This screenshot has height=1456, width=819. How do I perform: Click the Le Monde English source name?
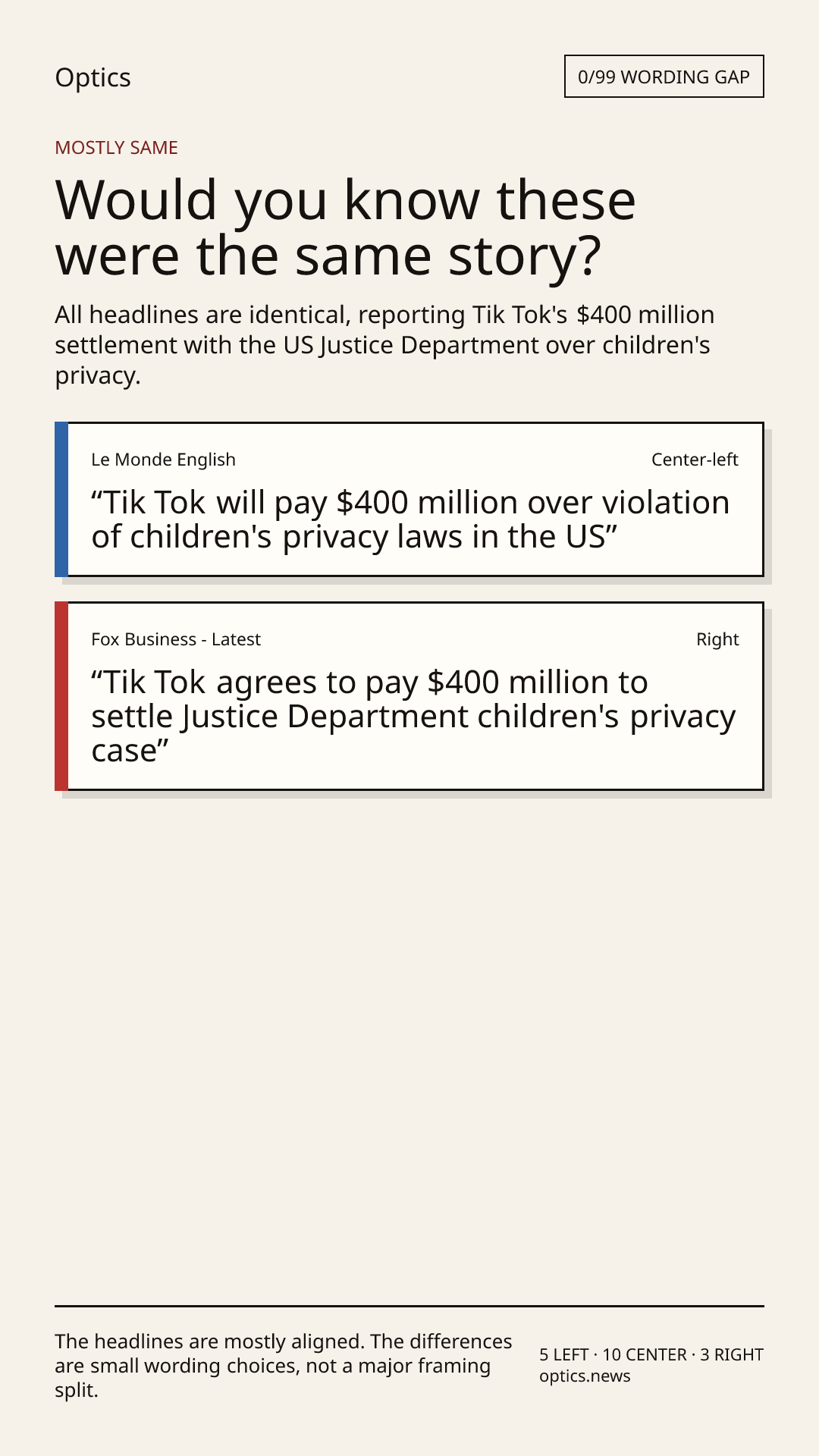(x=163, y=460)
